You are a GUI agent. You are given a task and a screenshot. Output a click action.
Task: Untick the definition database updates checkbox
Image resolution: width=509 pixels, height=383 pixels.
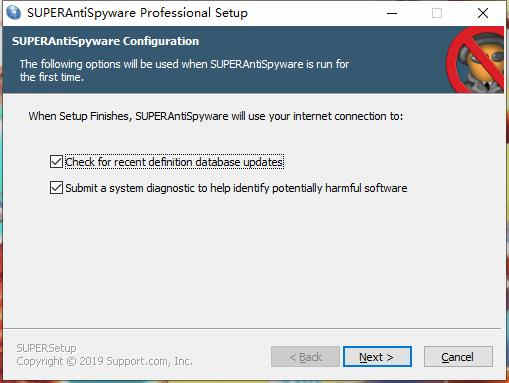point(56,162)
